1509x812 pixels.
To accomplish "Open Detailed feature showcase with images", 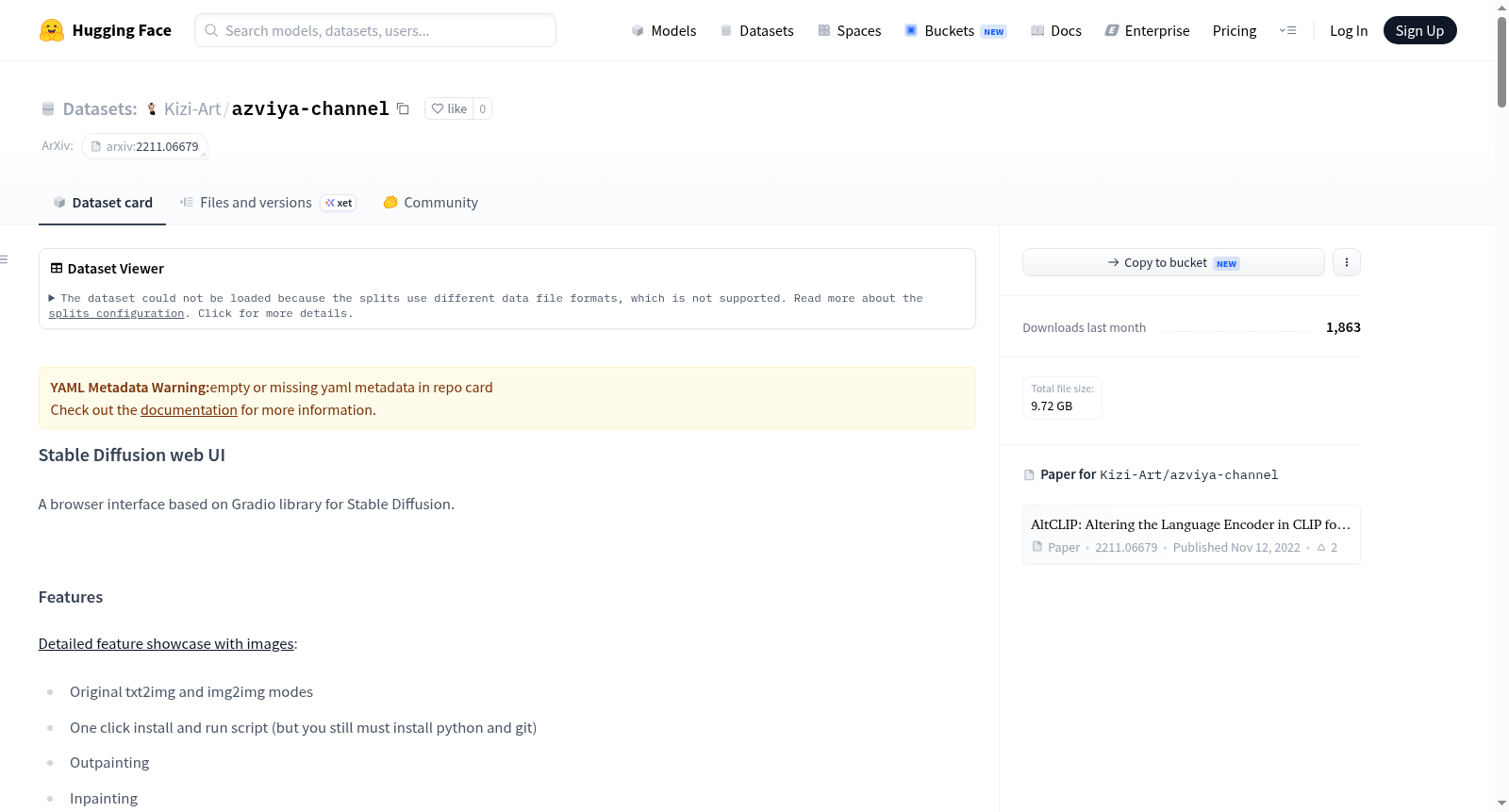I will click(x=166, y=643).
